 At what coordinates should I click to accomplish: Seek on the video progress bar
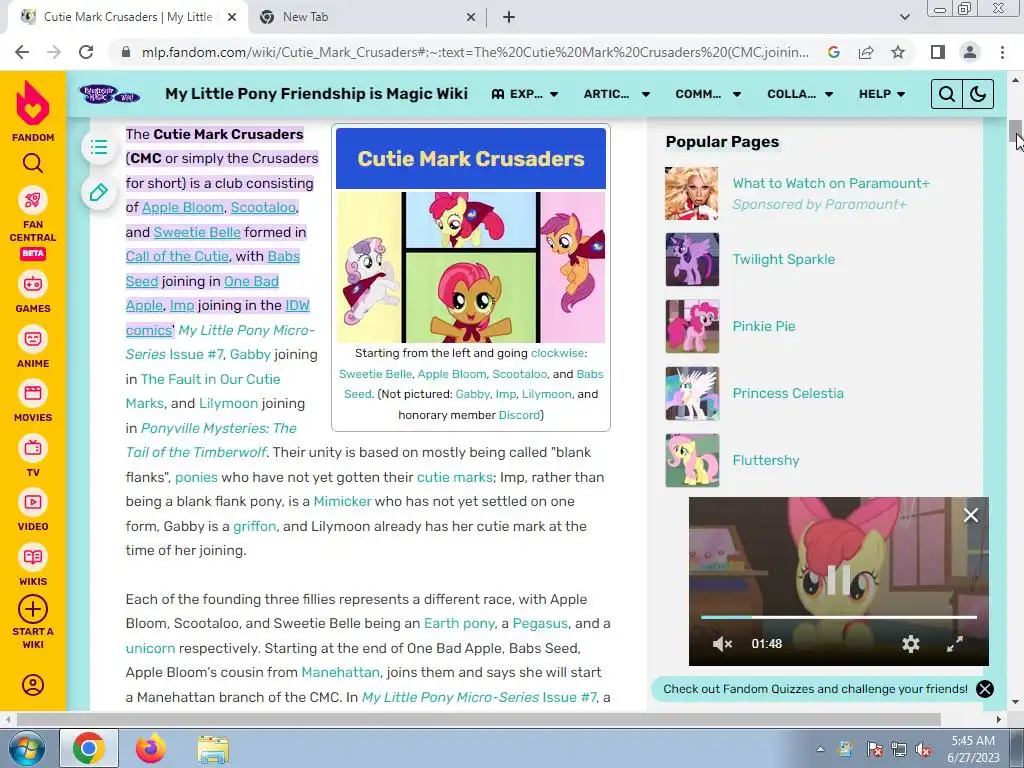tap(839, 616)
